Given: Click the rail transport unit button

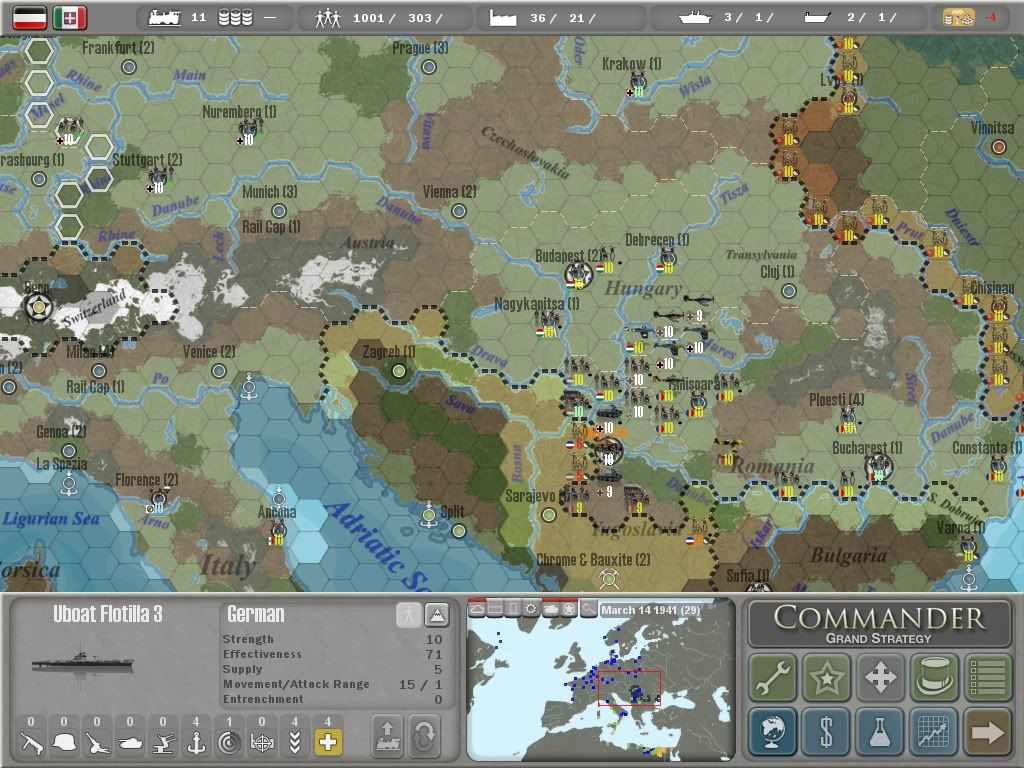Looking at the screenshot, I should pos(387,736).
